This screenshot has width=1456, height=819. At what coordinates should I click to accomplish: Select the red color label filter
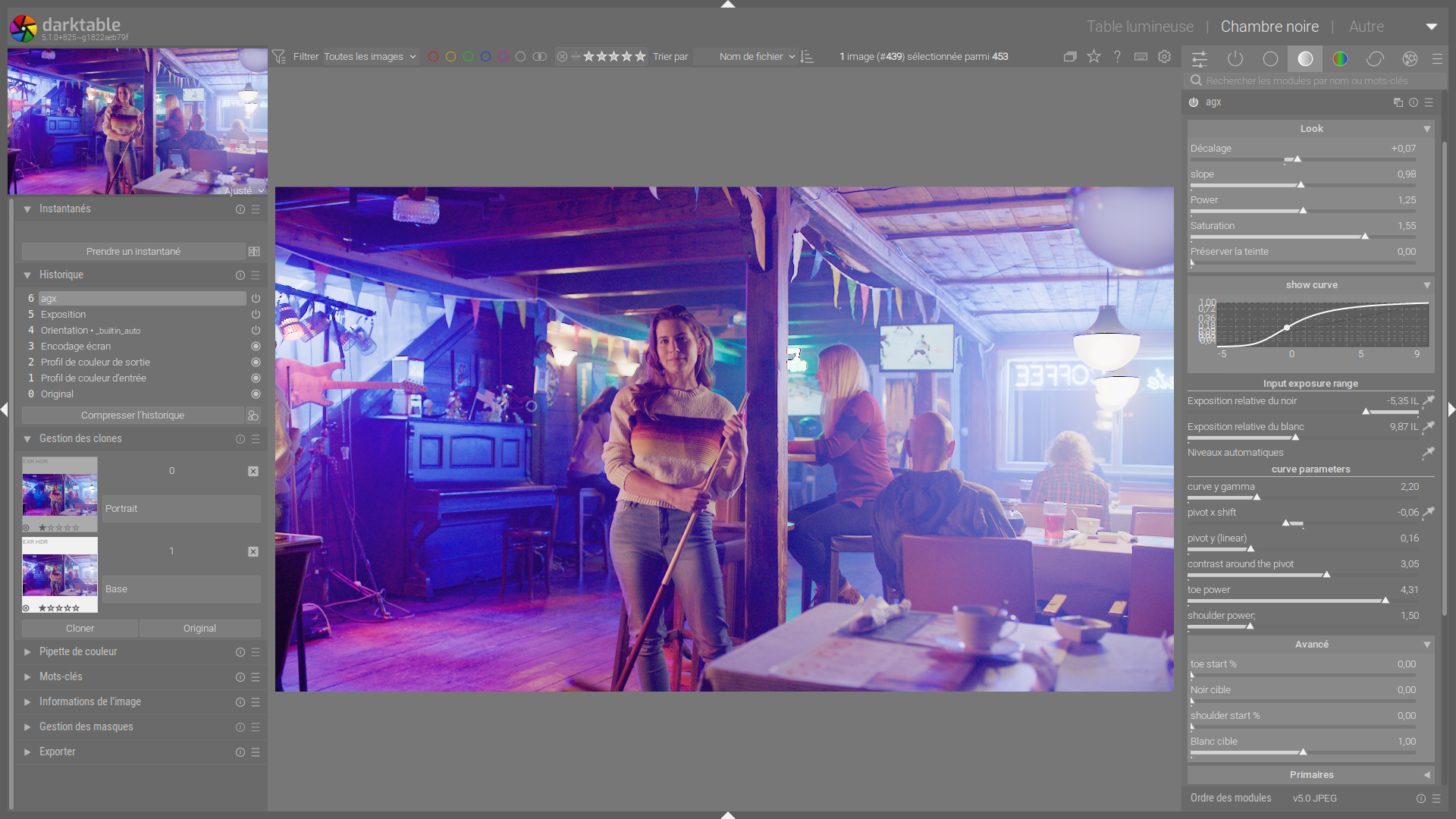[433, 56]
